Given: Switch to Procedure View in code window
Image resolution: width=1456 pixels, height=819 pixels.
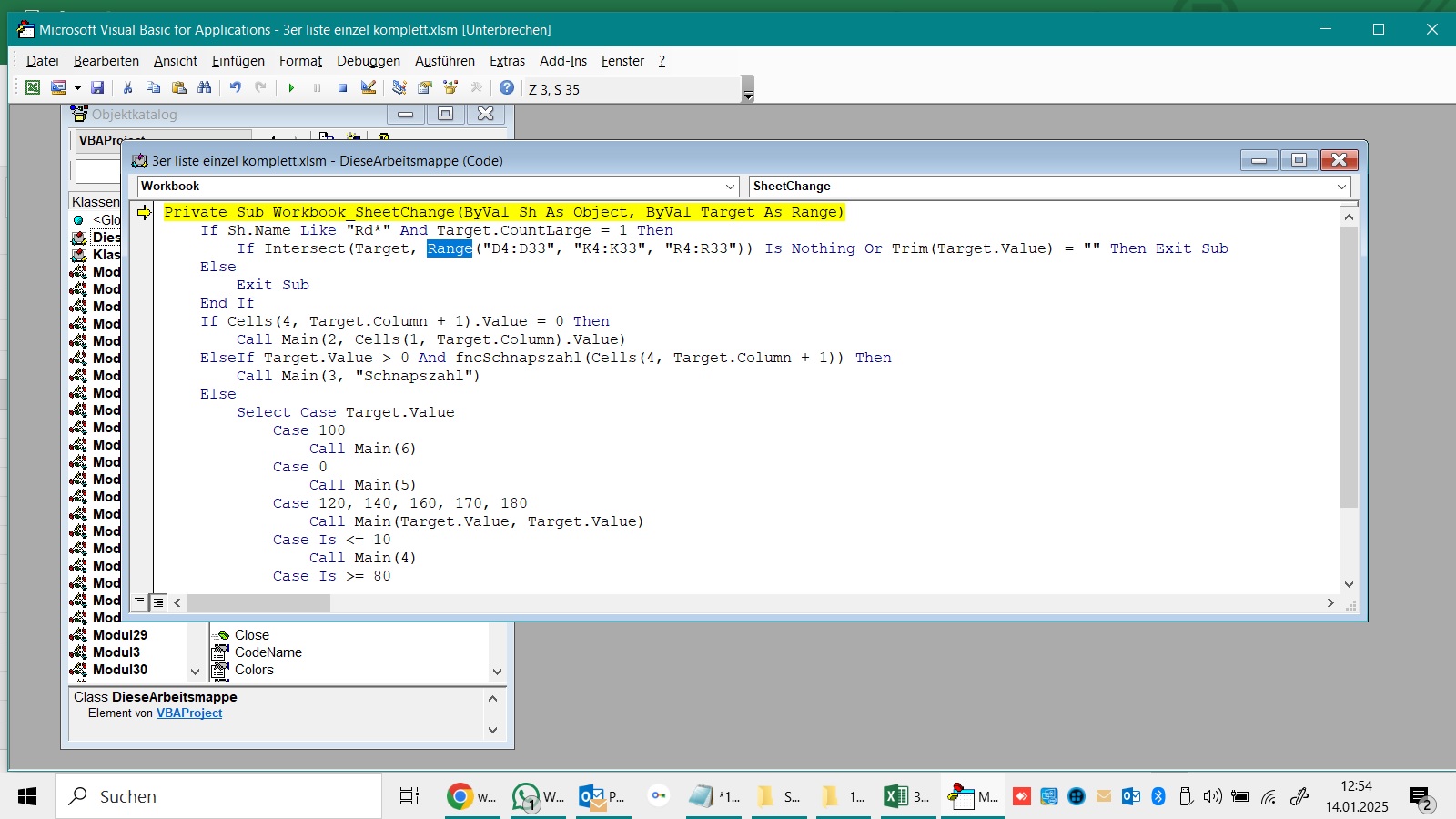Looking at the screenshot, I should [139, 602].
